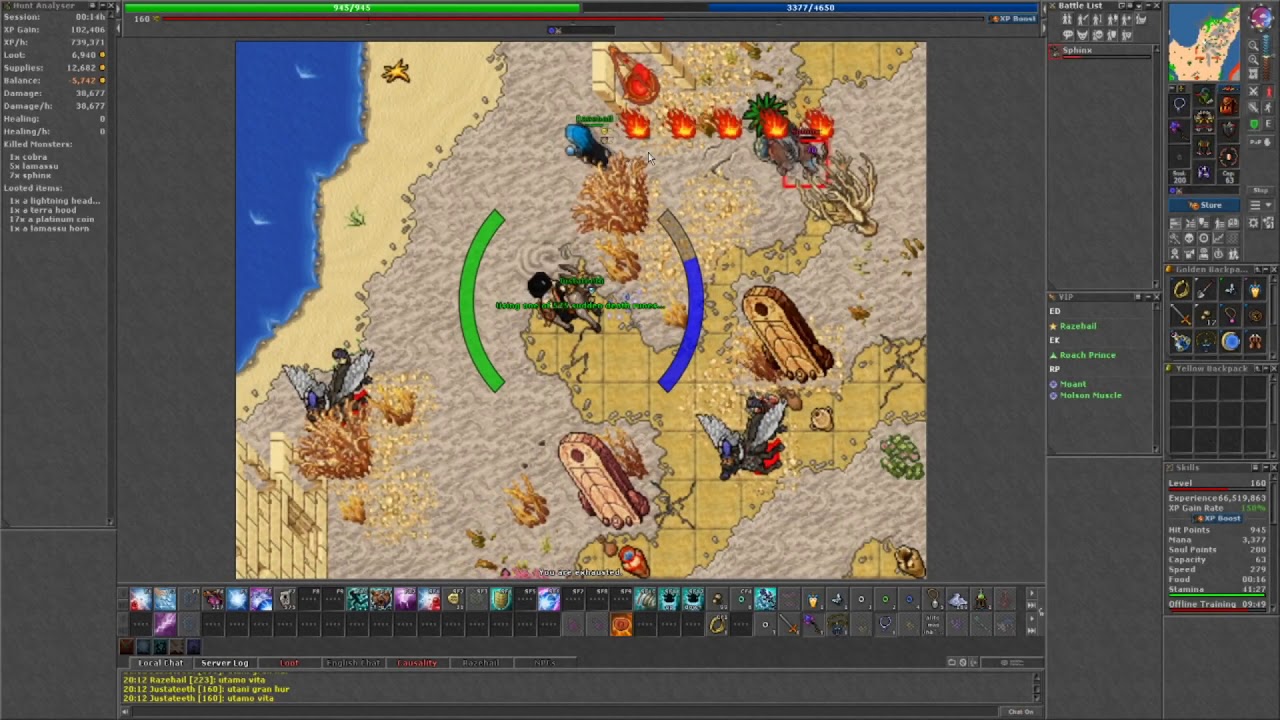The image size is (1280, 720).
Task: Toggle stand mode red figure
Action: click(1269, 91)
